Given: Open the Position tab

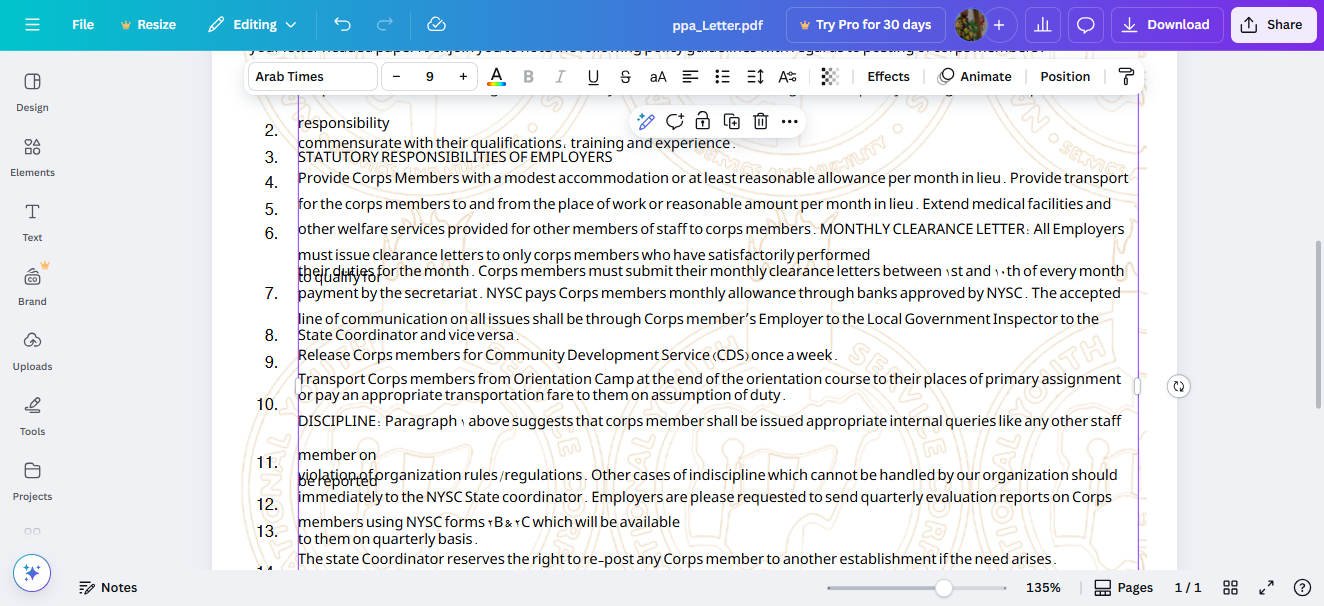Looking at the screenshot, I should point(1065,77).
